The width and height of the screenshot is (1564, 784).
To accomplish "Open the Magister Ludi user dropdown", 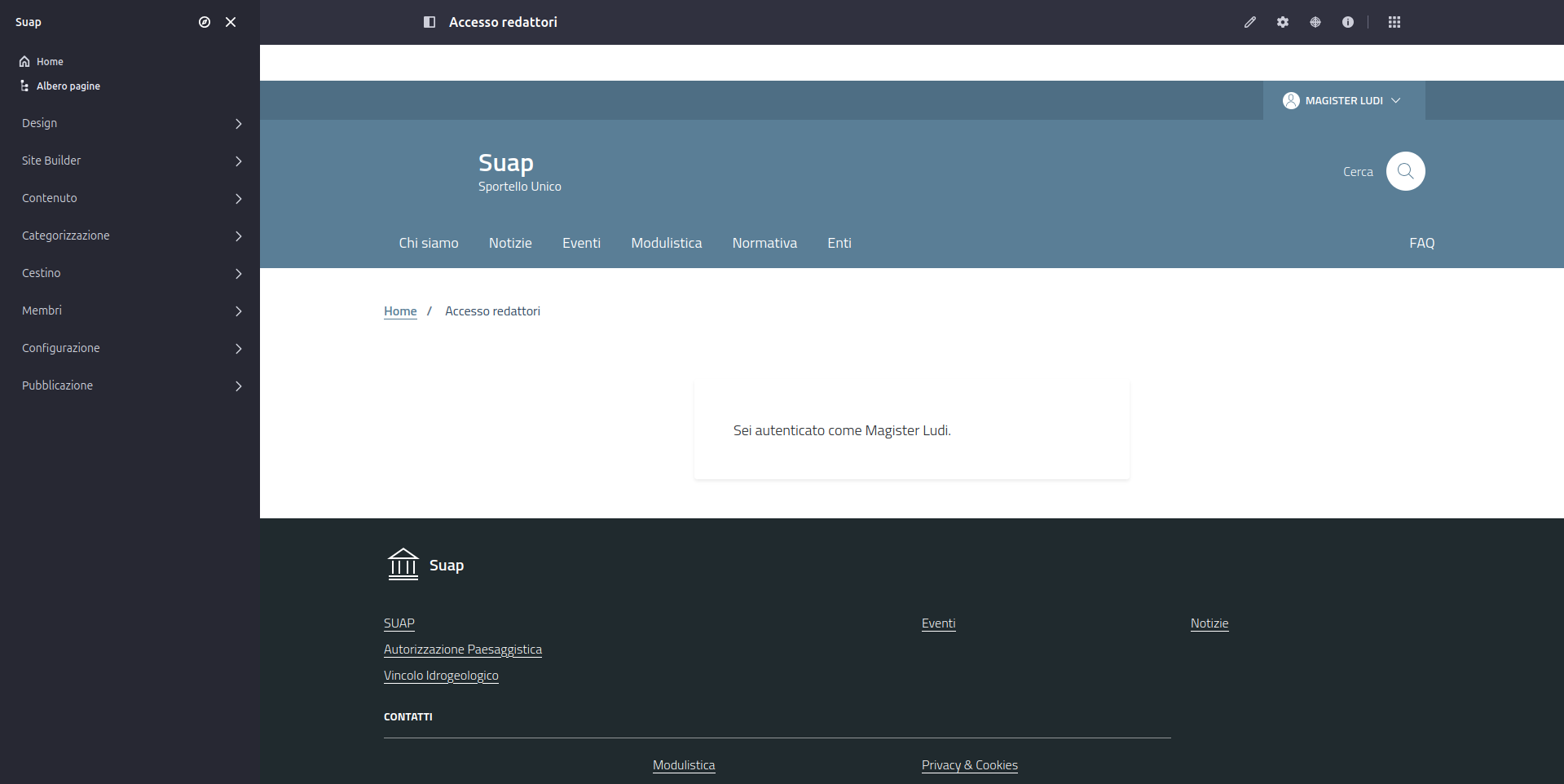I will 1343,100.
